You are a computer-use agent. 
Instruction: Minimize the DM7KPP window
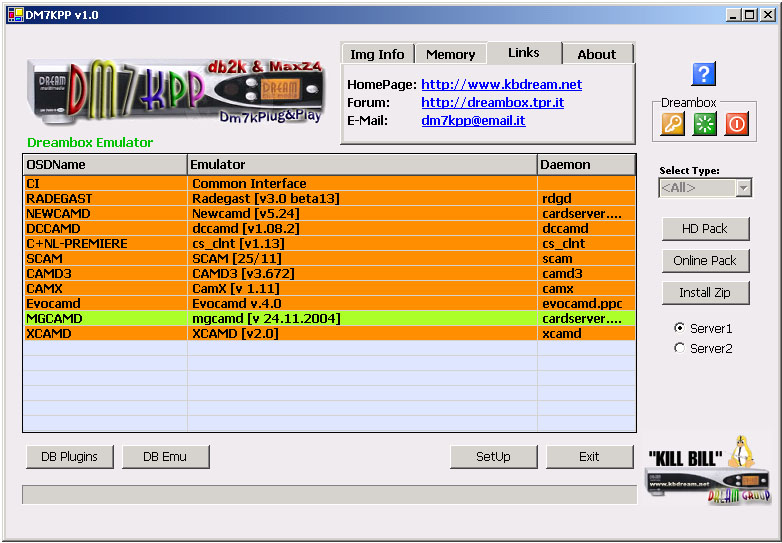tap(733, 15)
